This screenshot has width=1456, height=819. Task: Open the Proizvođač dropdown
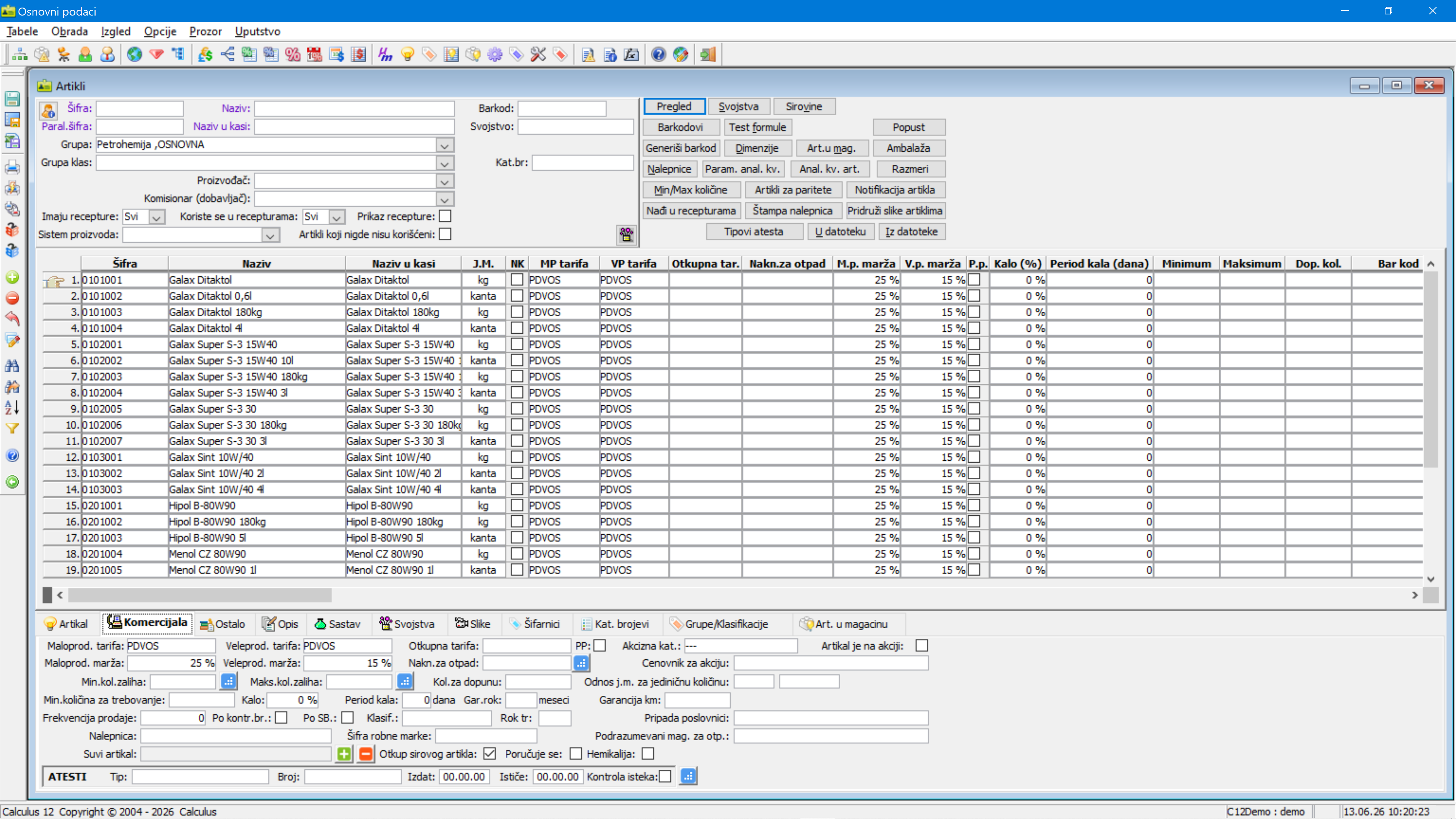(445, 182)
